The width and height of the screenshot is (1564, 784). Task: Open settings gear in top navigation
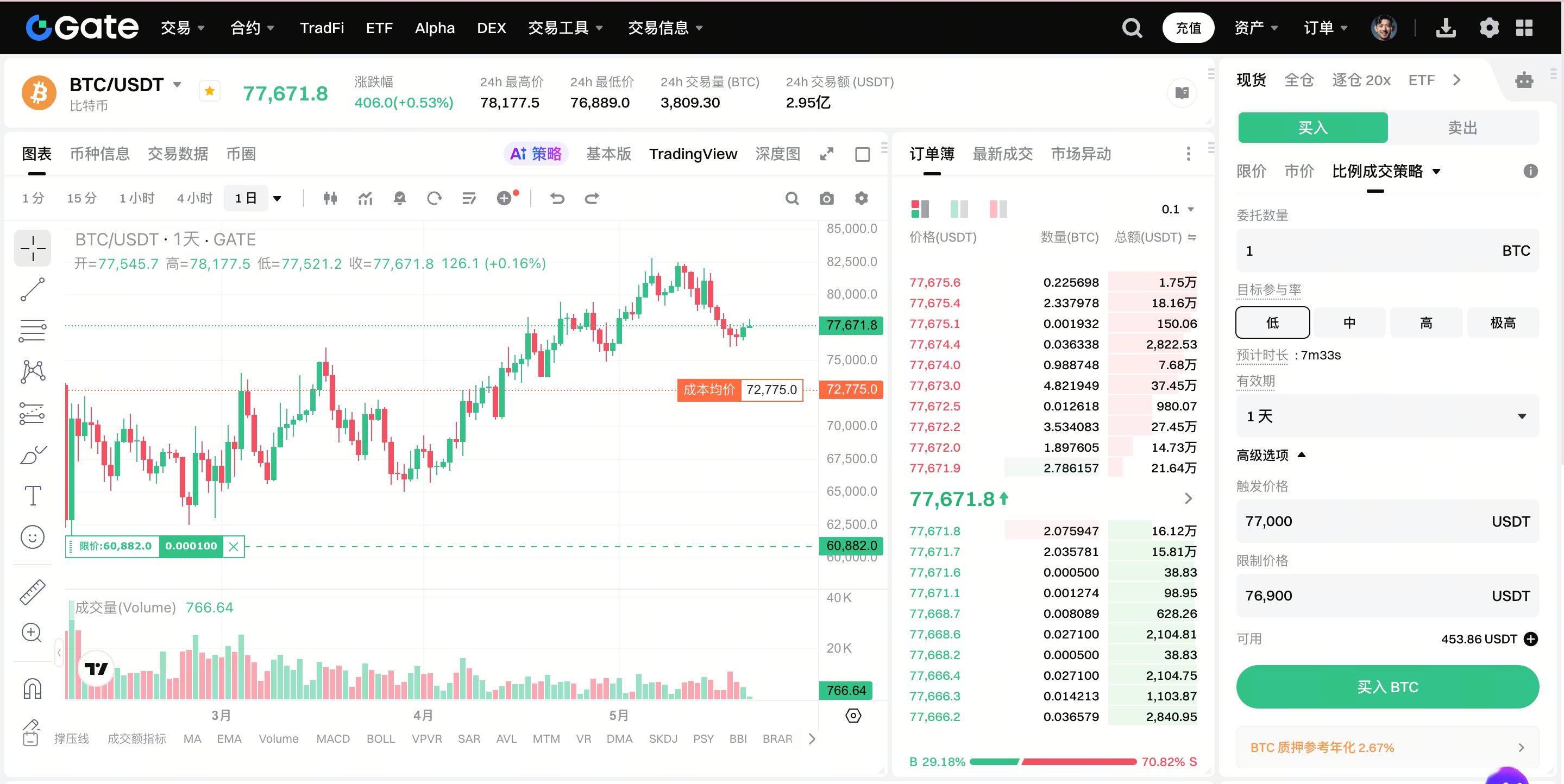point(1488,28)
